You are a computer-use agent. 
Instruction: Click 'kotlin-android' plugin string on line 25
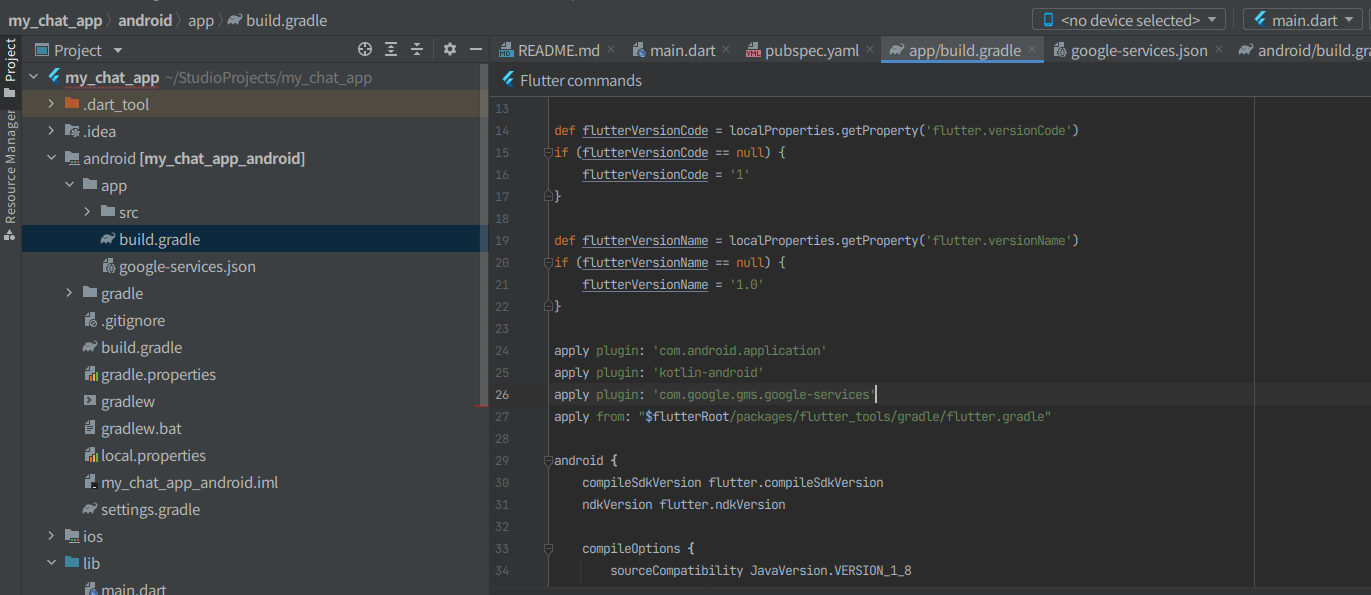(x=708, y=373)
